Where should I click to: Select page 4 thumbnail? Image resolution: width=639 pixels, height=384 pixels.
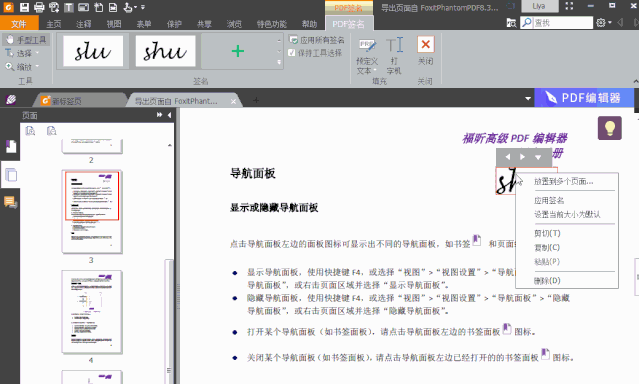[92, 312]
